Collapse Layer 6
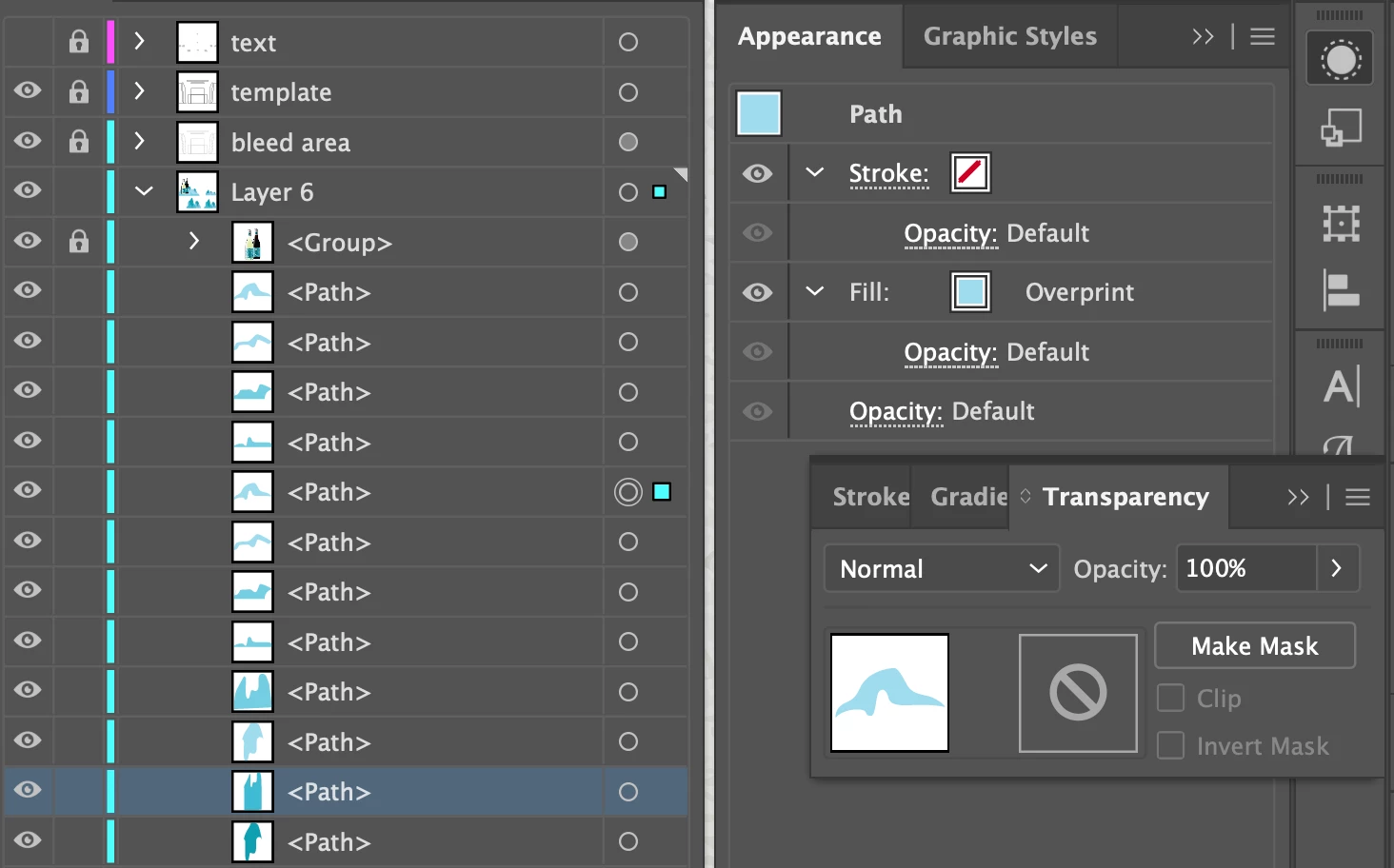This screenshot has width=1394, height=868. (144, 191)
